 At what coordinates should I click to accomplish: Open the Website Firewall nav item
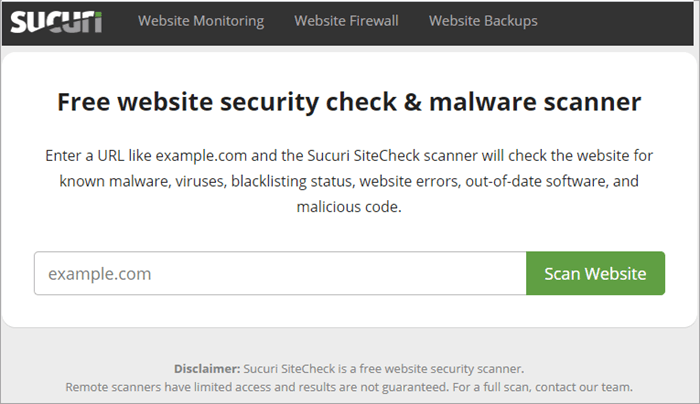346,21
